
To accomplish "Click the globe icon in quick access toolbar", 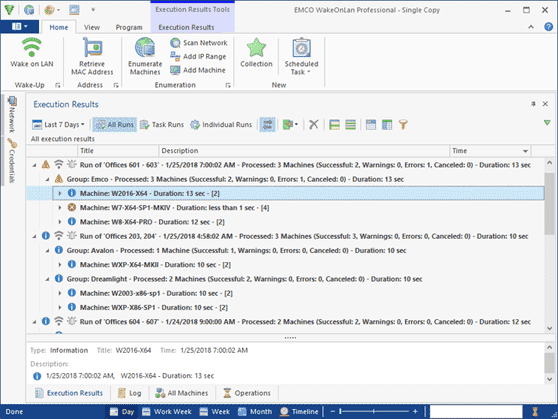I will [x=29, y=10].
